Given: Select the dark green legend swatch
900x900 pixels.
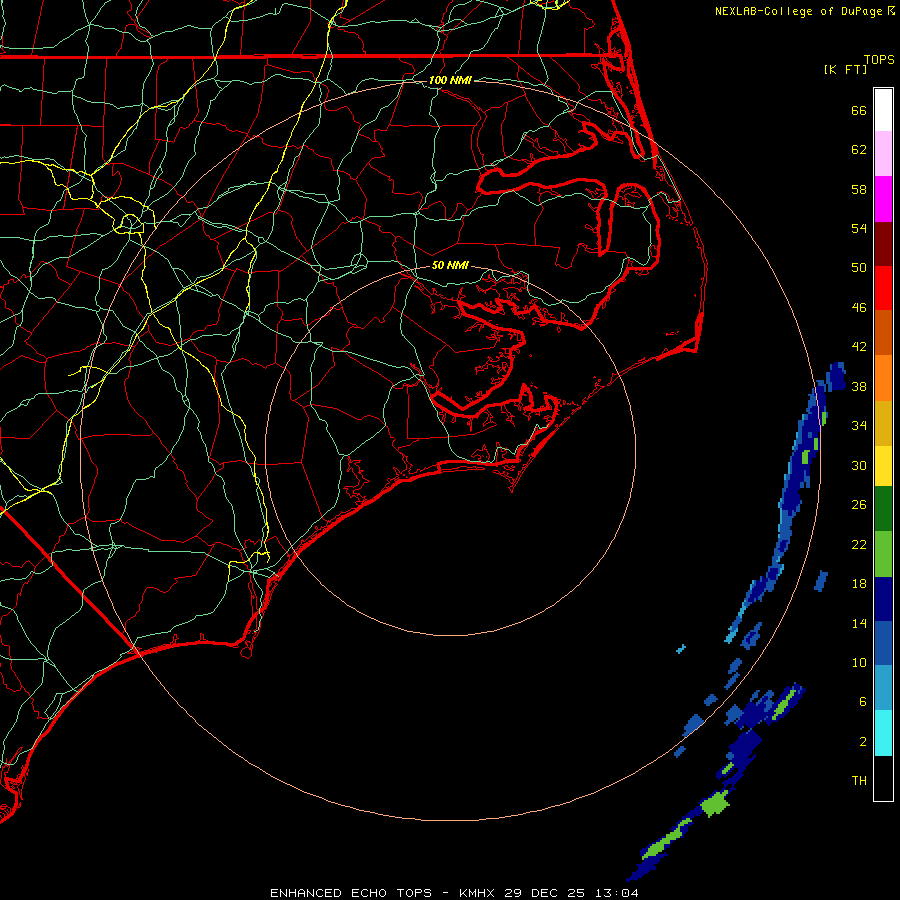Looking at the screenshot, I should [883, 509].
